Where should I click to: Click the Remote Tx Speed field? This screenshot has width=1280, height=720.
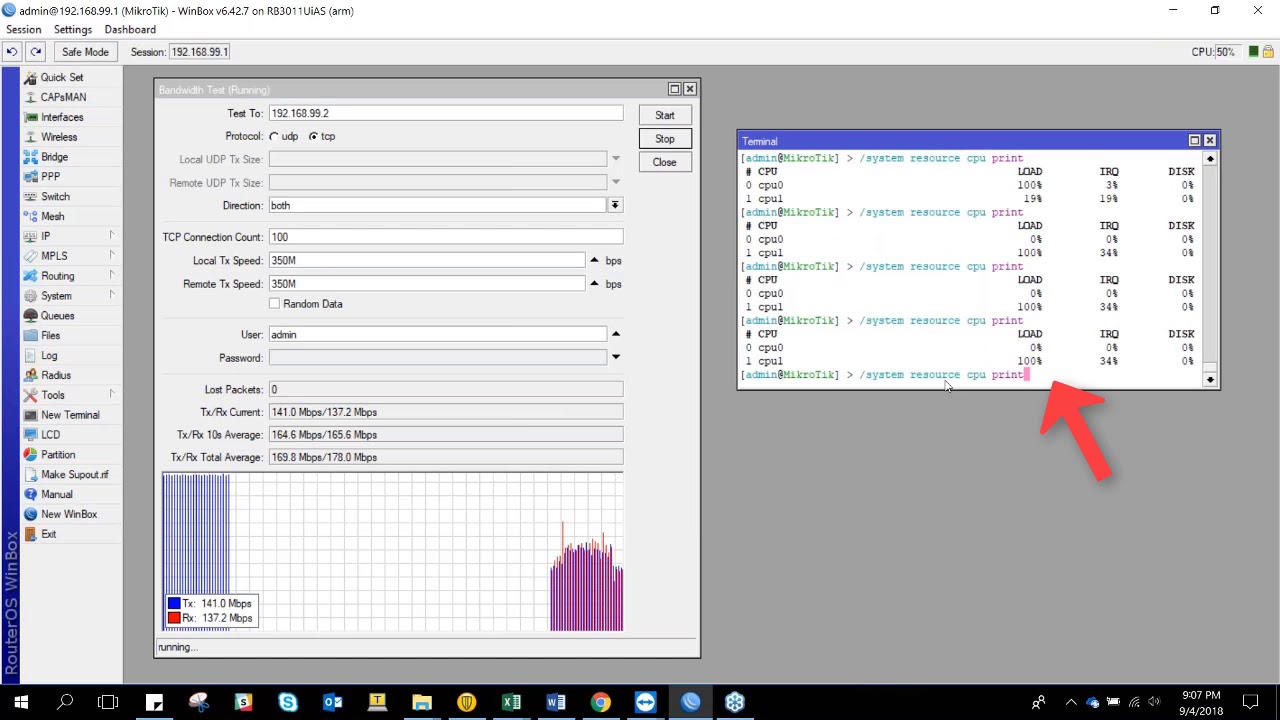point(426,284)
